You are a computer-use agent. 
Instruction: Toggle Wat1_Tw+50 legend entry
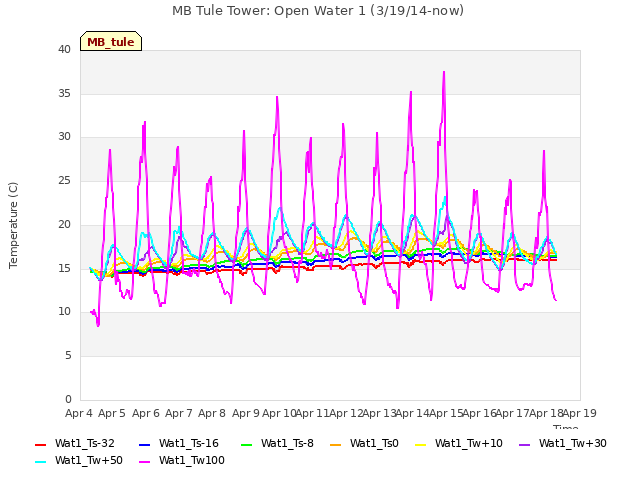79,461
